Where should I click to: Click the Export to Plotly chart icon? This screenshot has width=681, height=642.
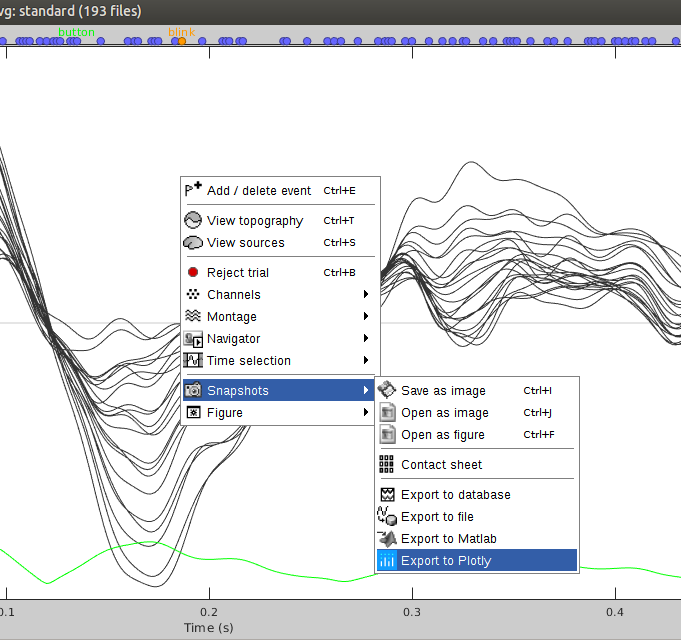[387, 561]
